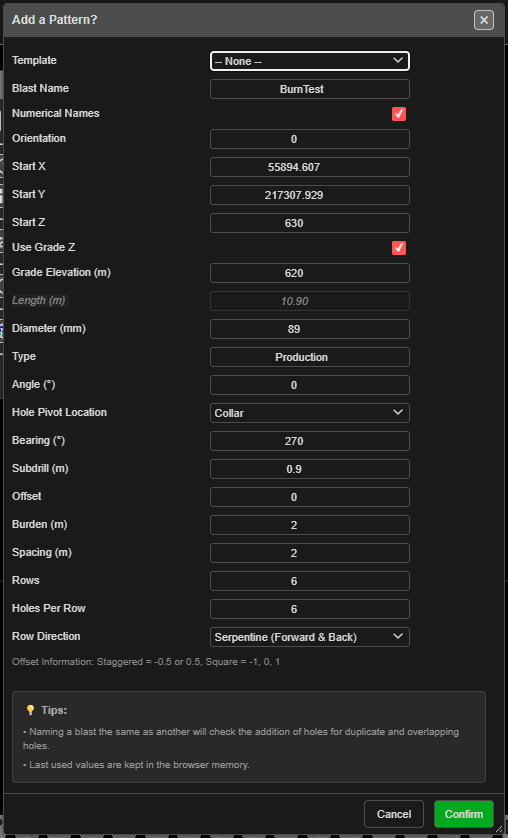This screenshot has width=508, height=838.
Task: Click the 'Naming a blast' tip text
Action: 241,738
